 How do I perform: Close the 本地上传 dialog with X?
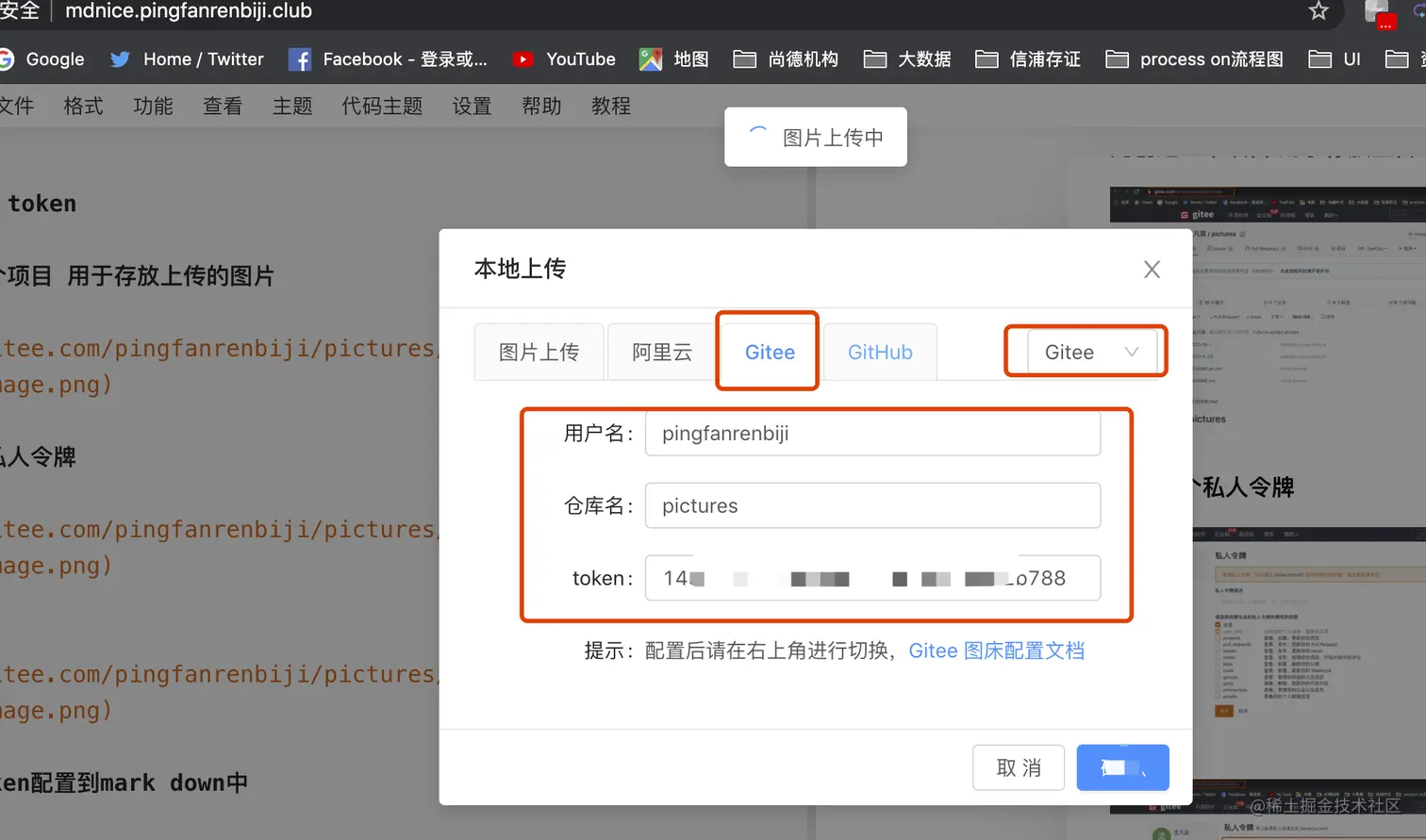tap(1152, 270)
